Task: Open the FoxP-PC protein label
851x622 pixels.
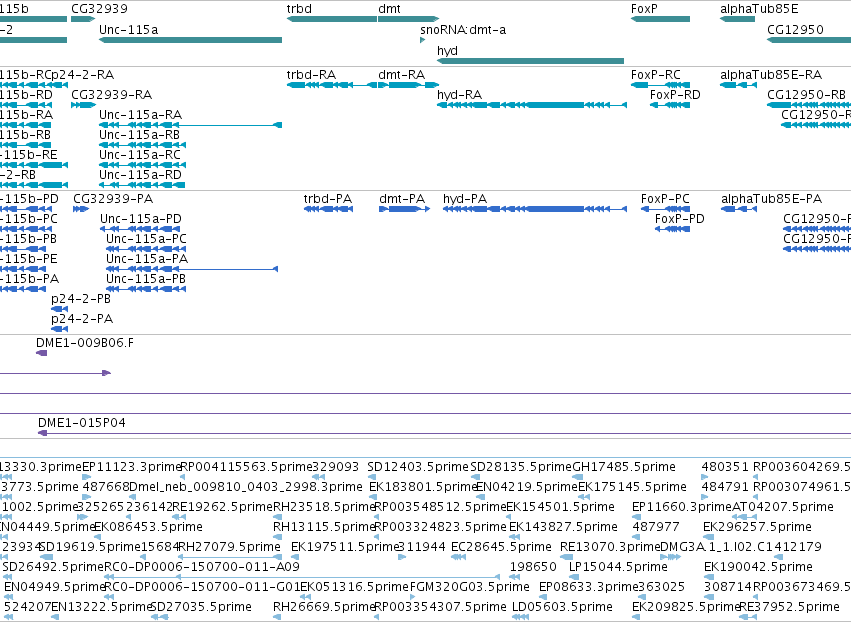Action: tap(665, 199)
